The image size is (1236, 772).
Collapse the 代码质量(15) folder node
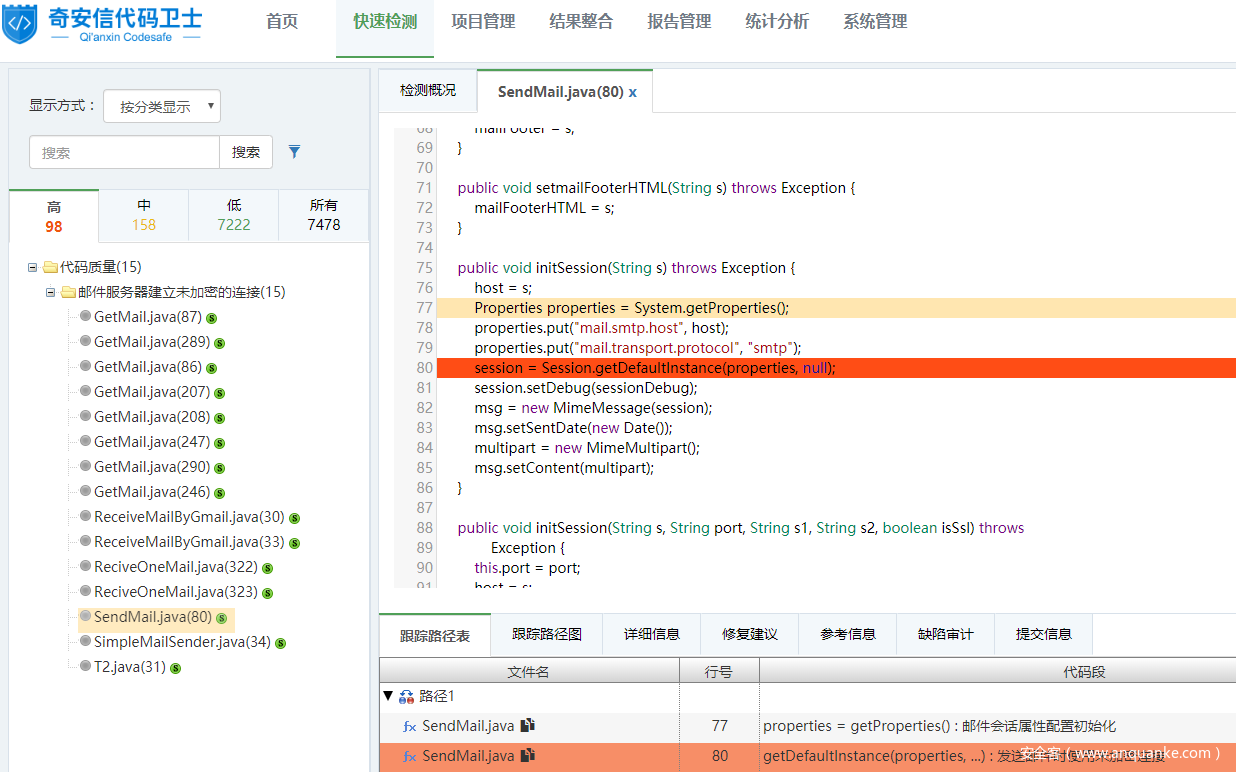[x=33, y=267]
